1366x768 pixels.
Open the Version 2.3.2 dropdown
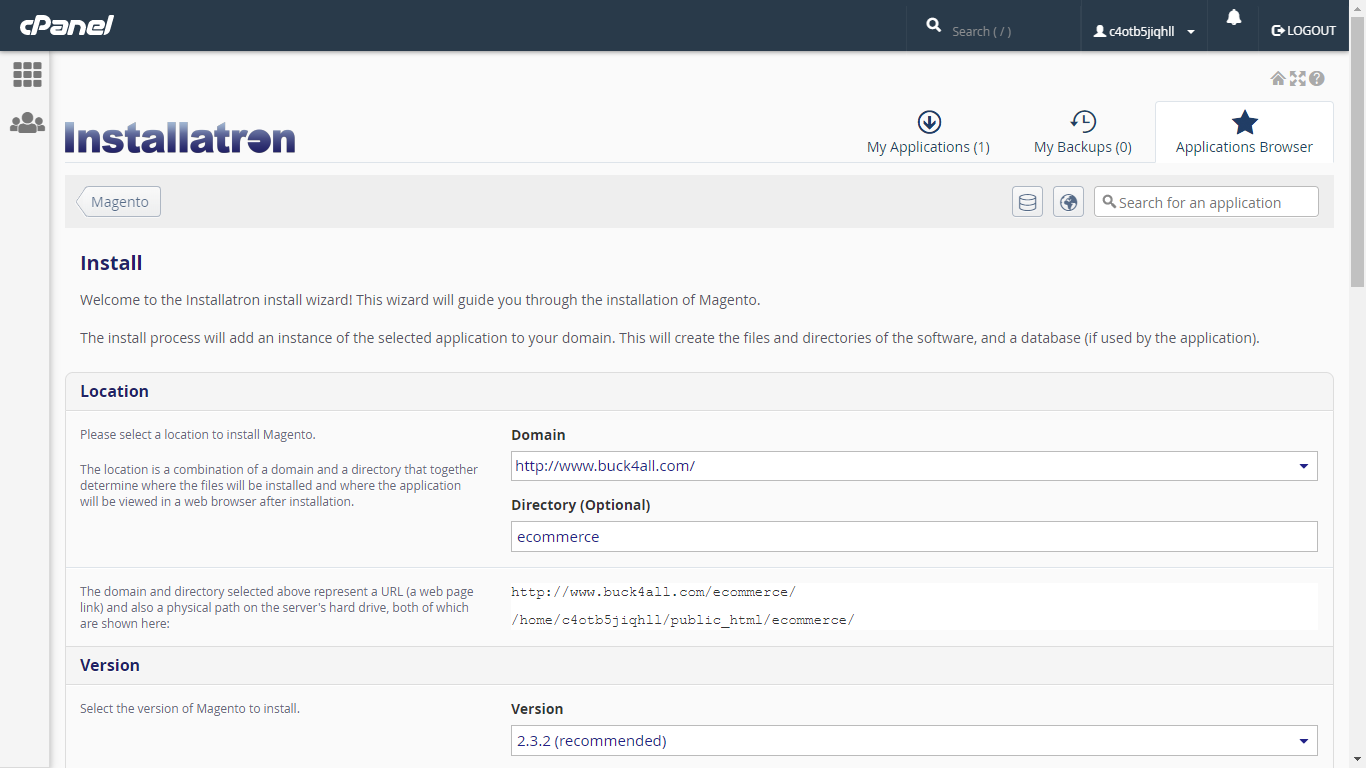(914, 741)
